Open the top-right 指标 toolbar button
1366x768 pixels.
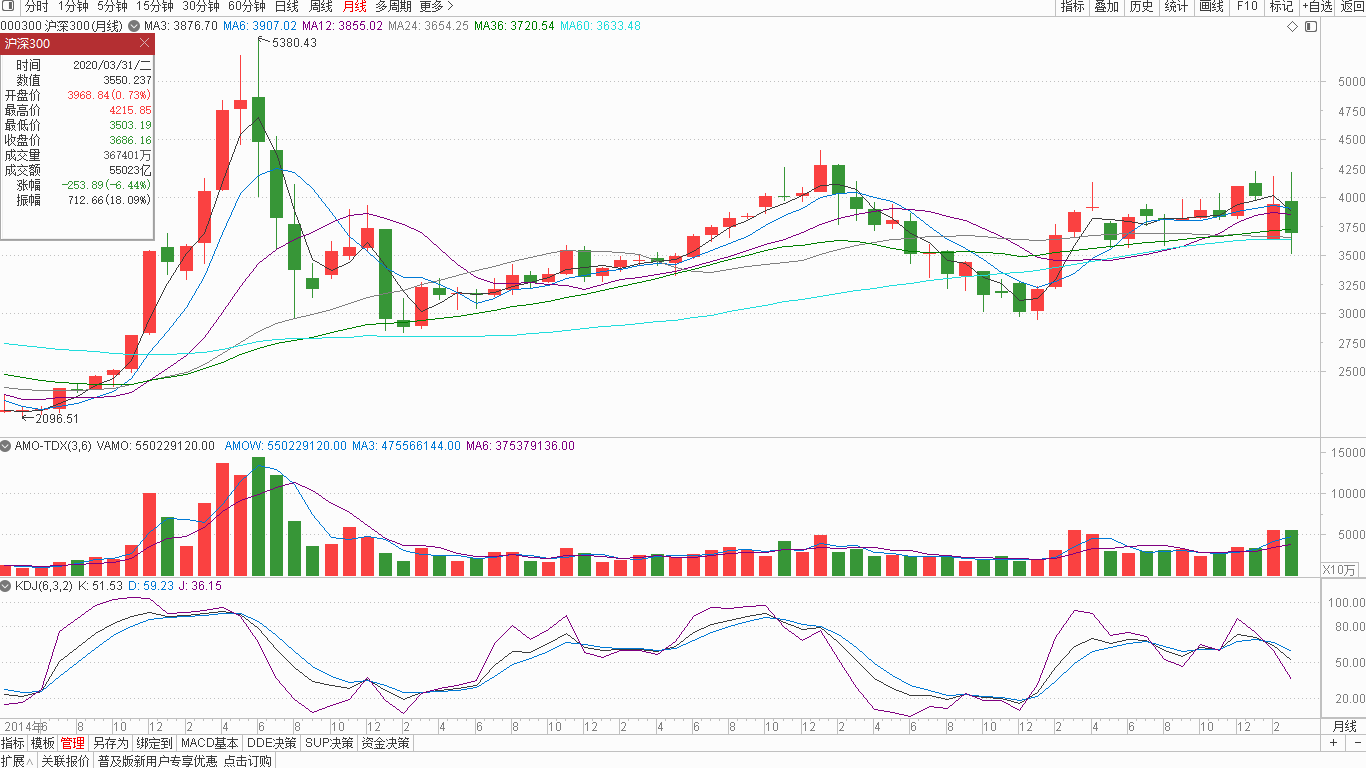point(1072,6)
